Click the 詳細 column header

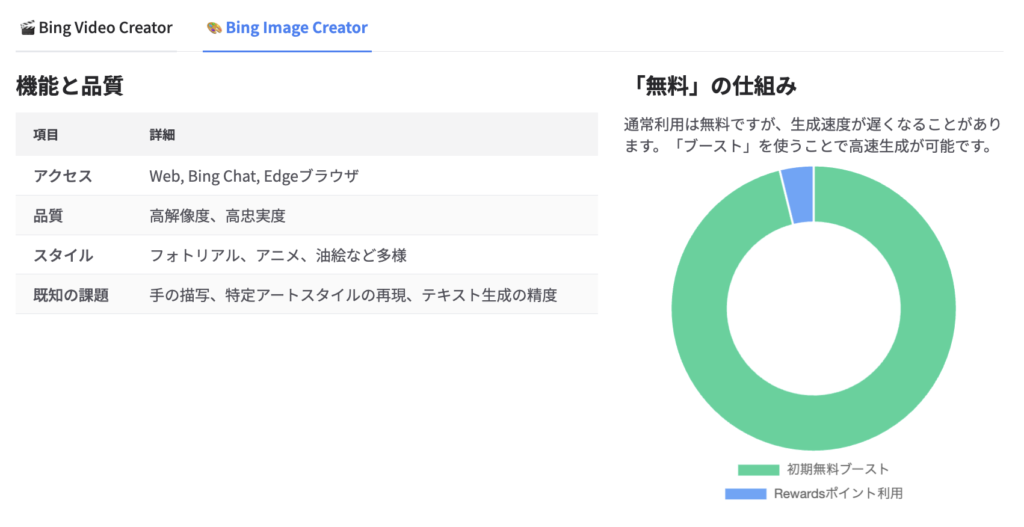pyautogui.click(x=162, y=135)
